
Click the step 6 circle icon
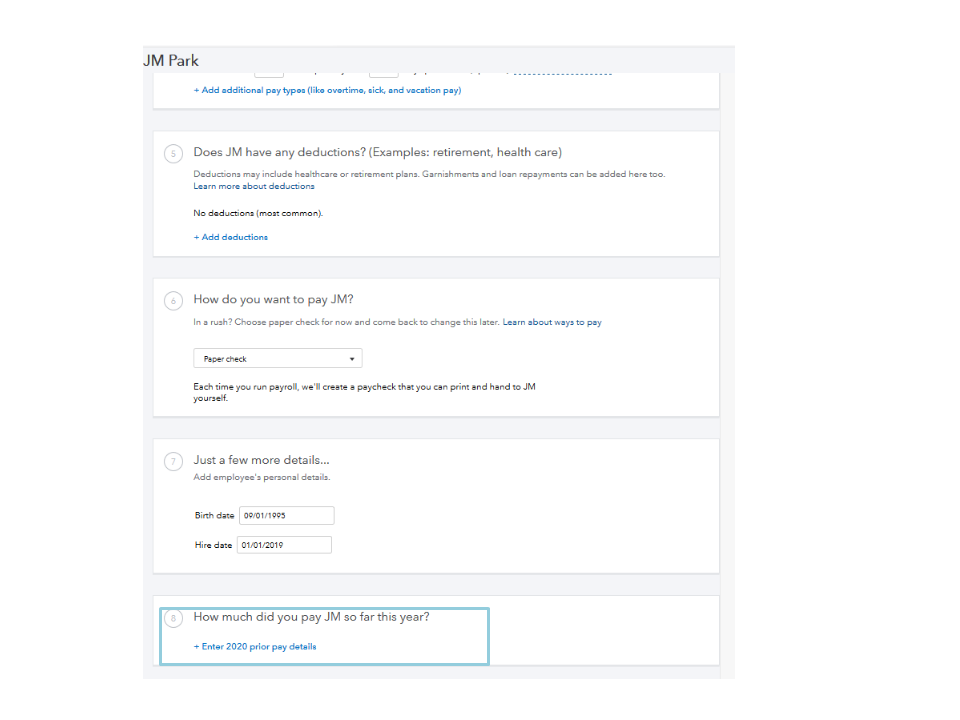tap(173, 300)
